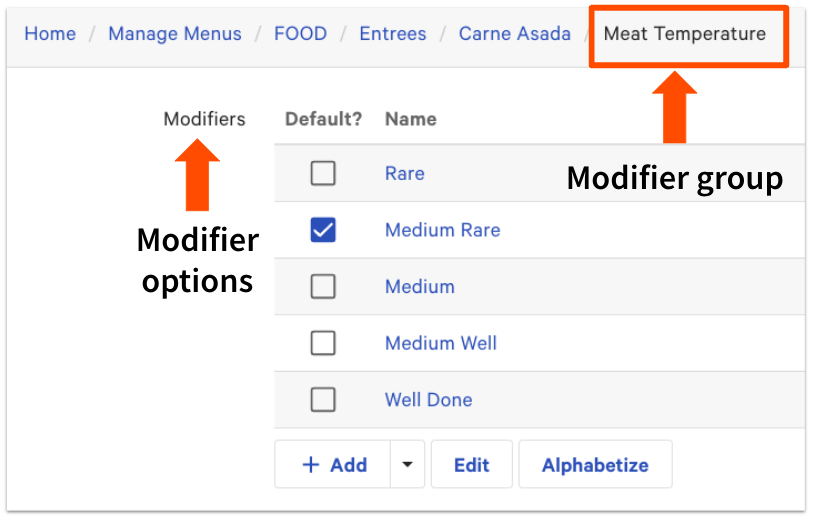Viewport: 815px width, 520px height.
Task: Return to Carne Asada breadcrumb
Action: [x=515, y=34]
